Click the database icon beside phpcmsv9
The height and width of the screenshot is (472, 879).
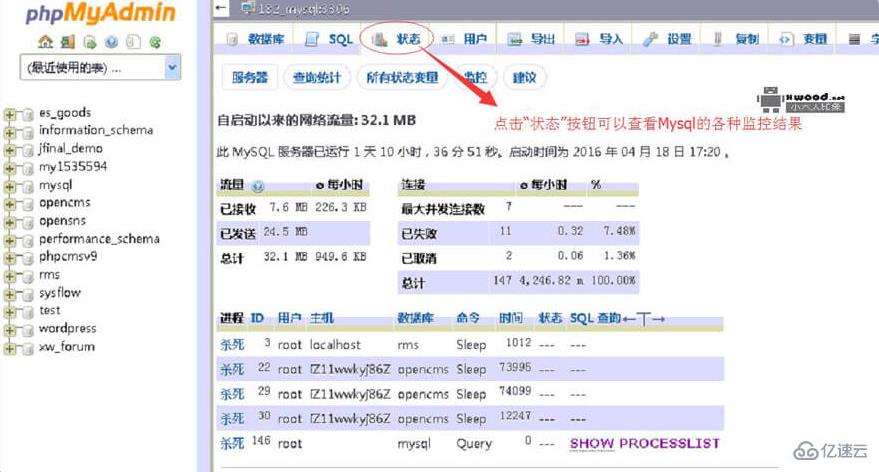(x=27, y=258)
